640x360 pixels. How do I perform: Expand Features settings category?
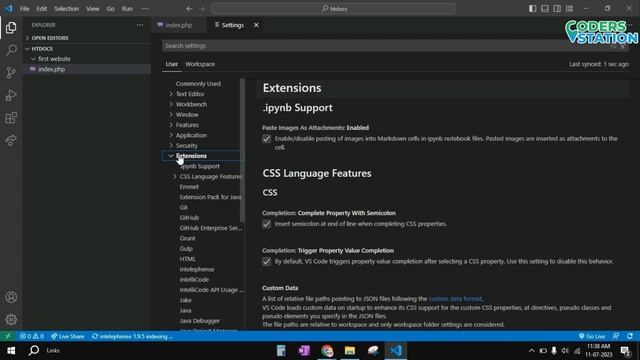coord(171,125)
